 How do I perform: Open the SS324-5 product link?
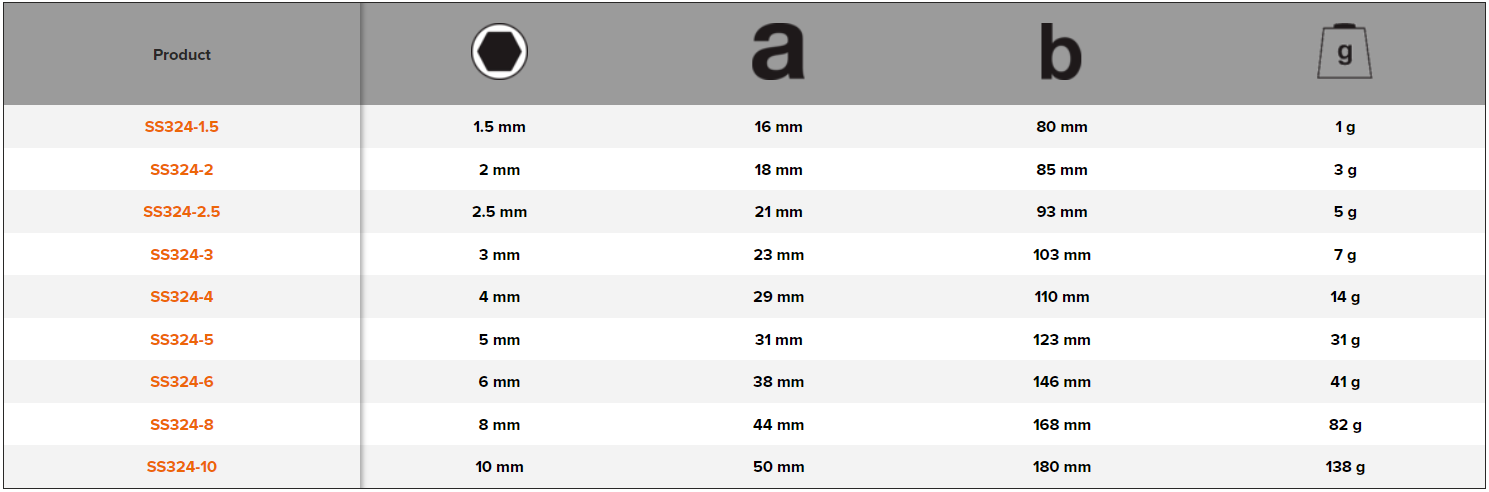[182, 340]
